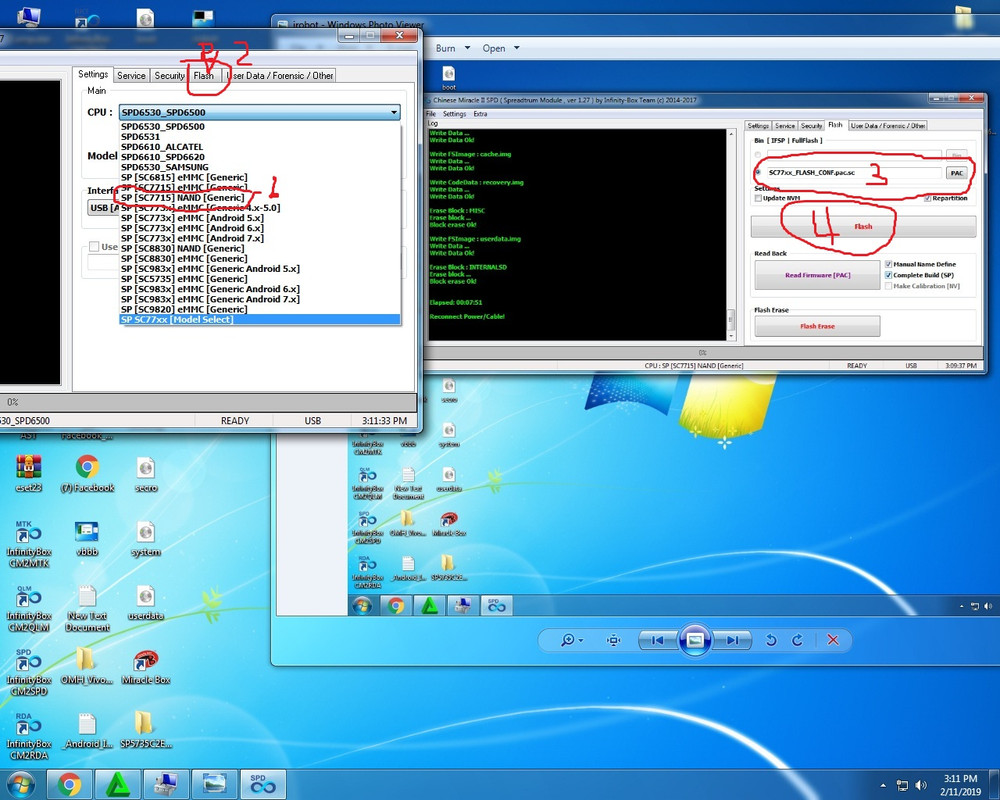Open the SP5735C2E... folder icon
Screen dimensions: 1000x800
146,729
